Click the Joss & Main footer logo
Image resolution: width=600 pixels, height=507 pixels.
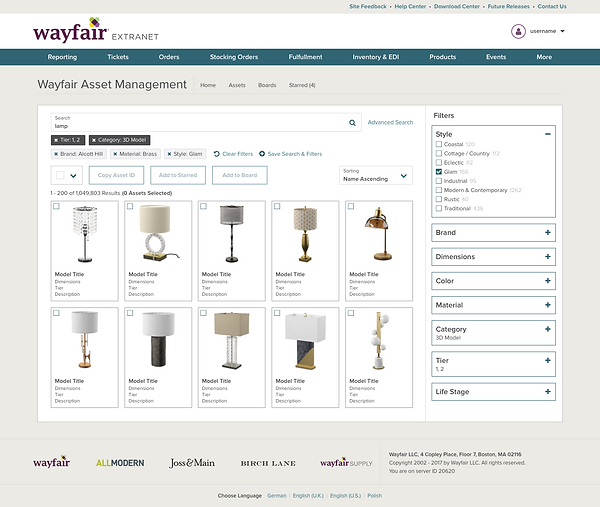192,463
